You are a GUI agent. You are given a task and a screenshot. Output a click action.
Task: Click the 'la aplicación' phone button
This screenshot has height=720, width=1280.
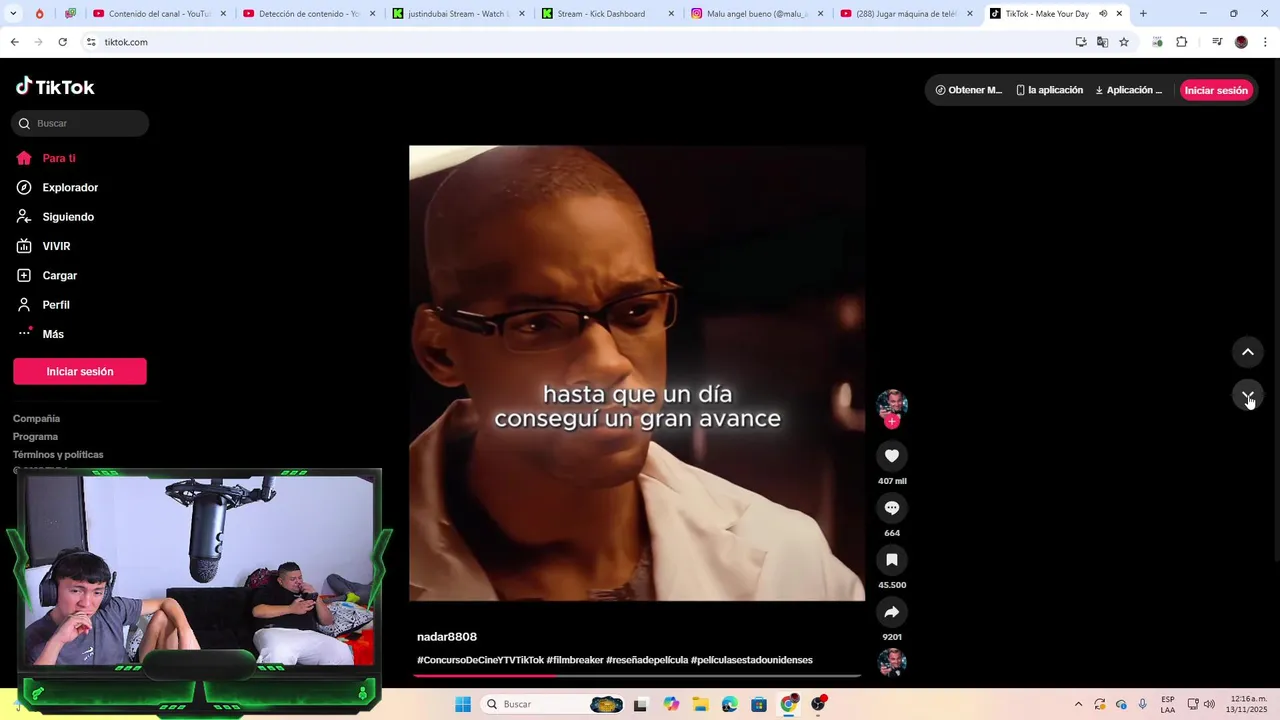[1049, 90]
